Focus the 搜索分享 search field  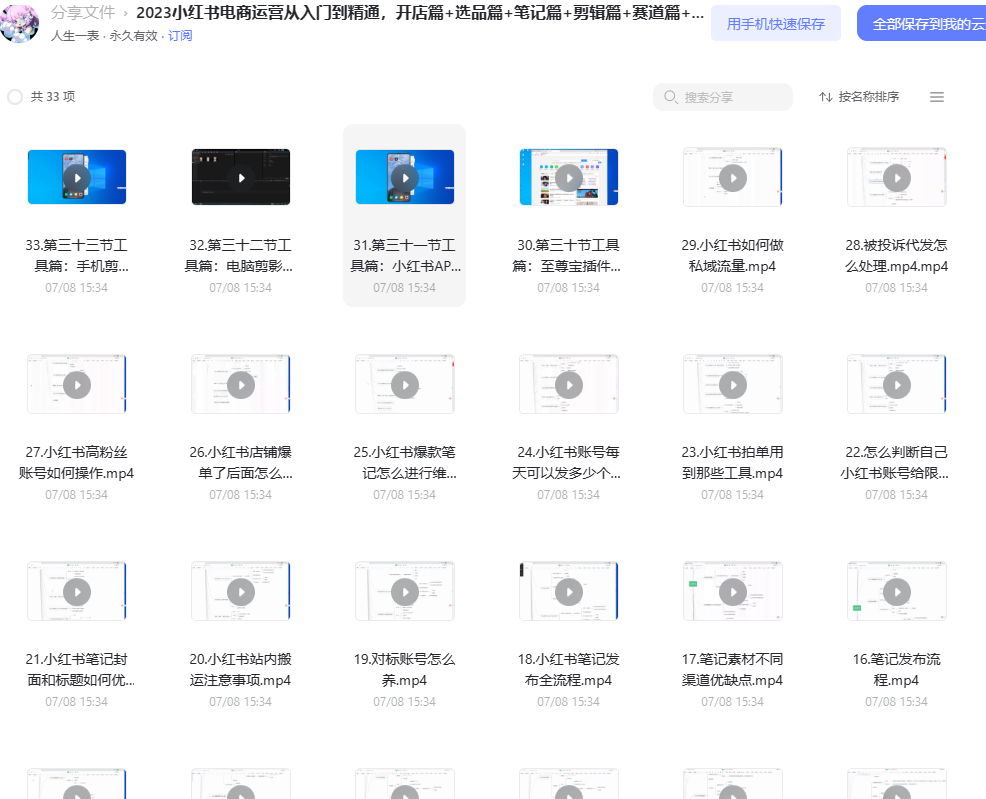coord(723,97)
